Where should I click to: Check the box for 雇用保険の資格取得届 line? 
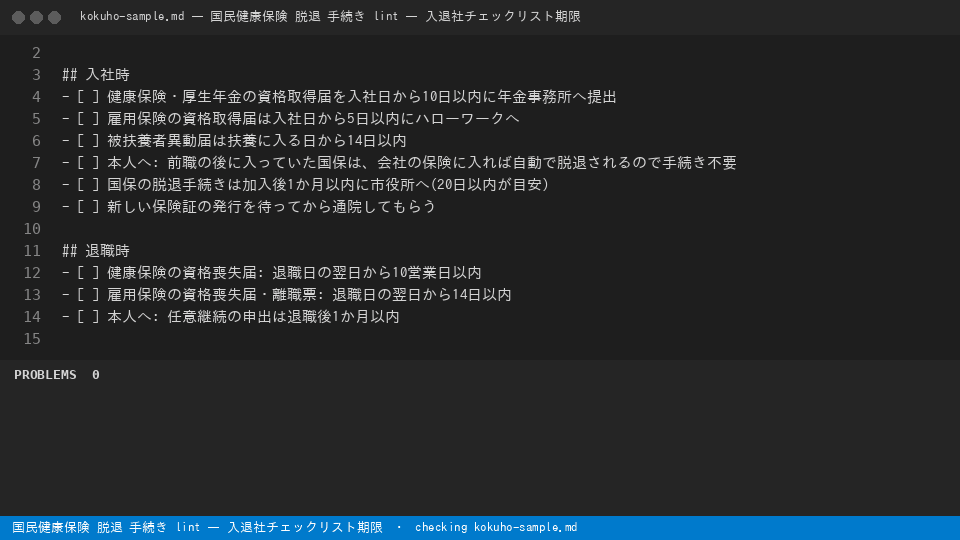tap(88, 119)
